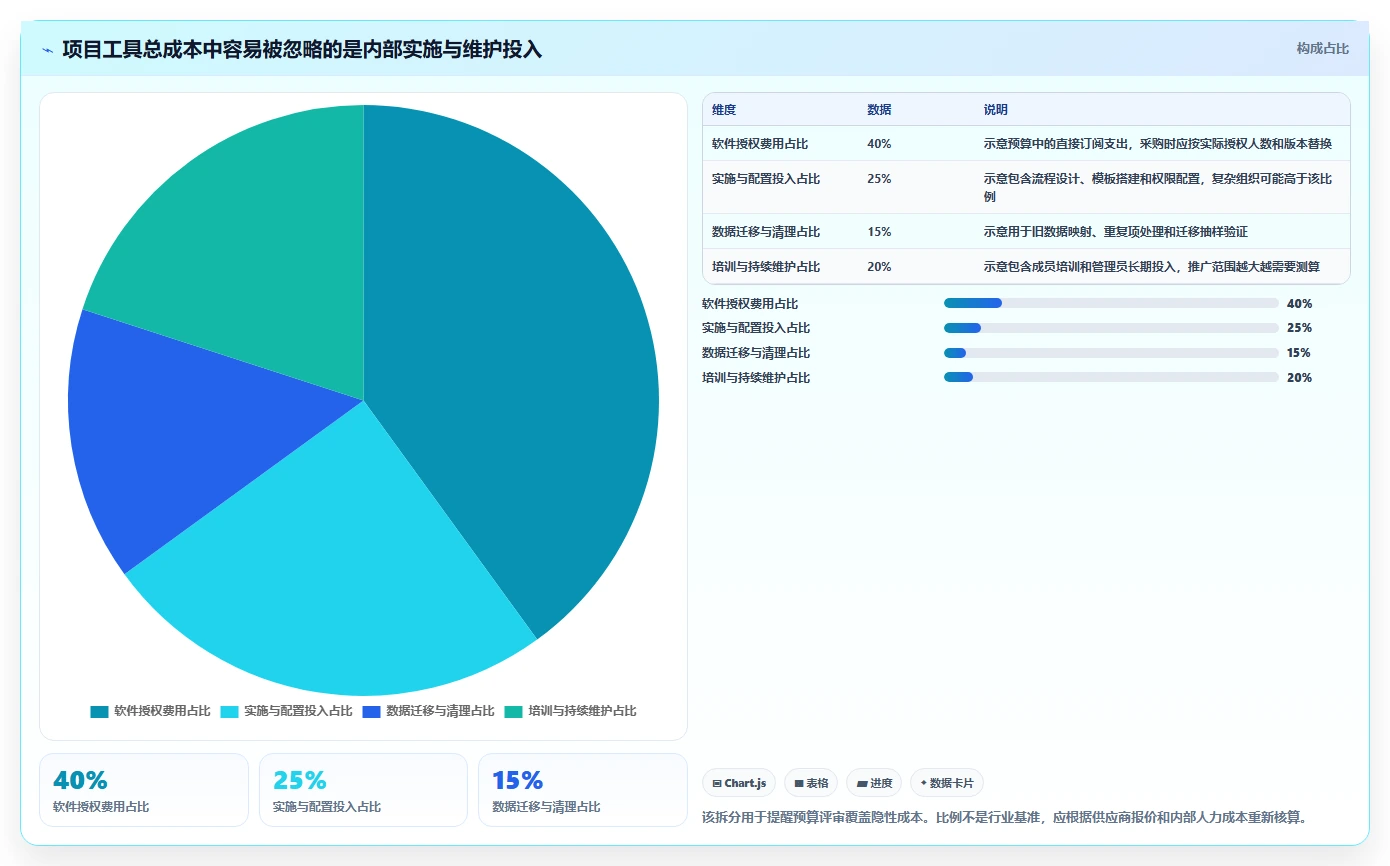This screenshot has width=1390, height=866.
Task: Click the footer note starting 该拆分用于提醒
Action: pos(1005,818)
